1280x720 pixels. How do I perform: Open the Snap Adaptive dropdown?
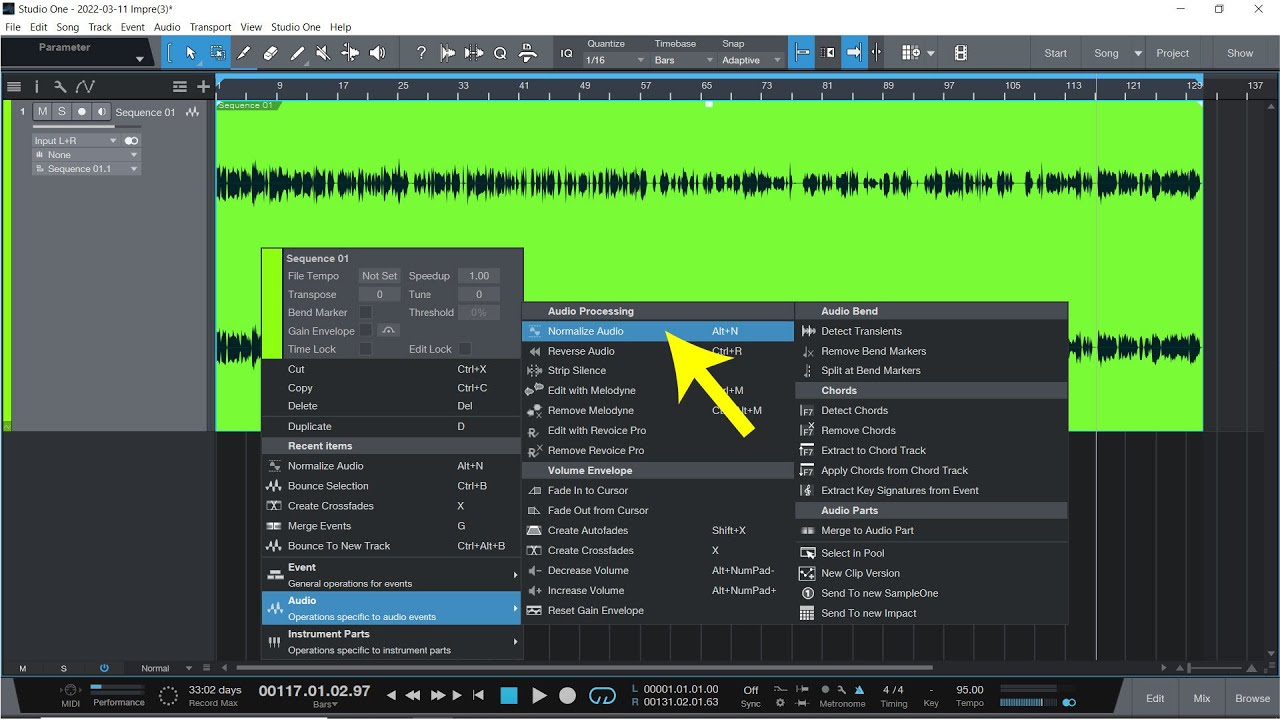tap(751, 60)
